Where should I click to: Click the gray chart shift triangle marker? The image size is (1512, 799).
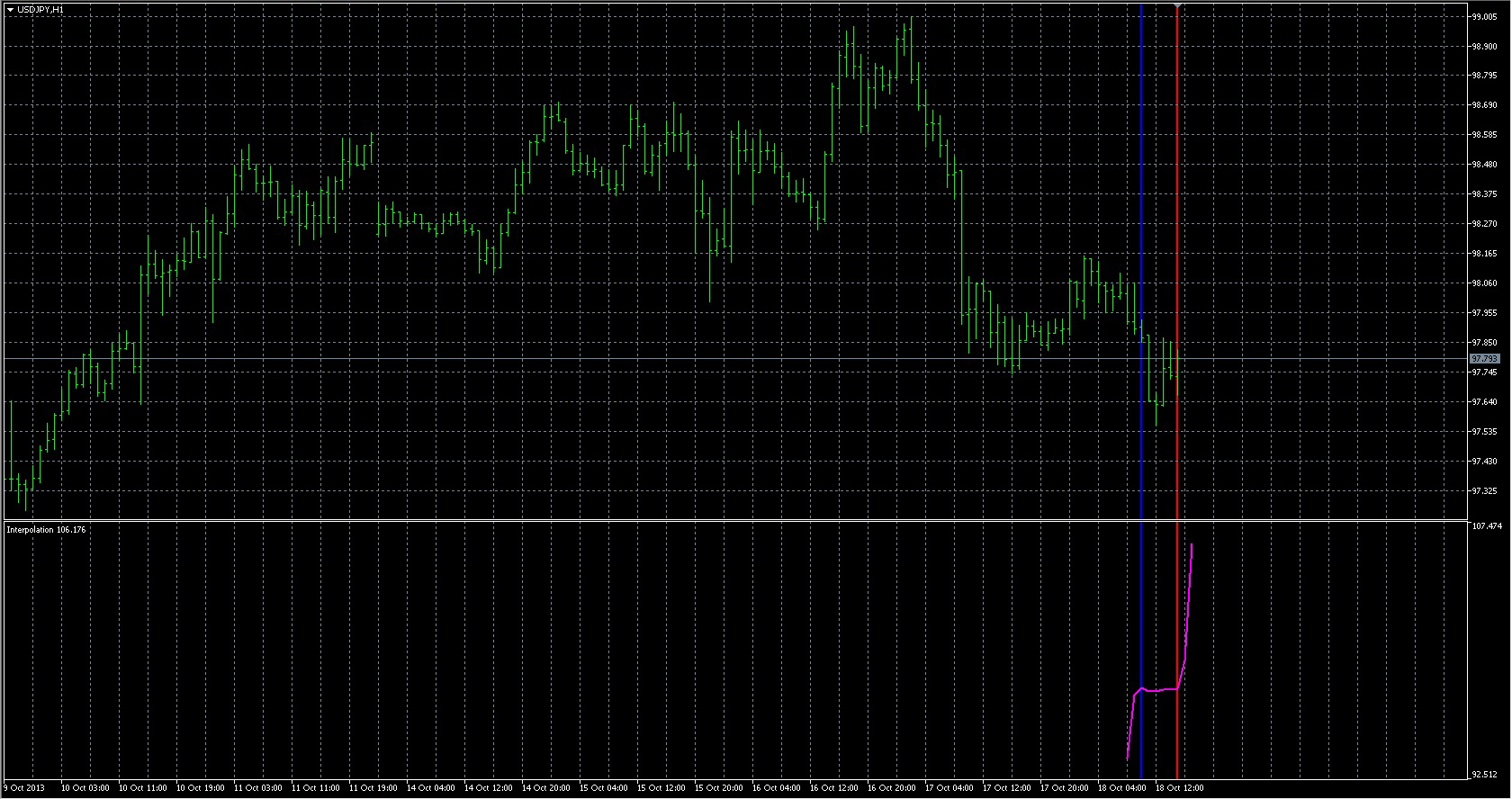(1178, 7)
